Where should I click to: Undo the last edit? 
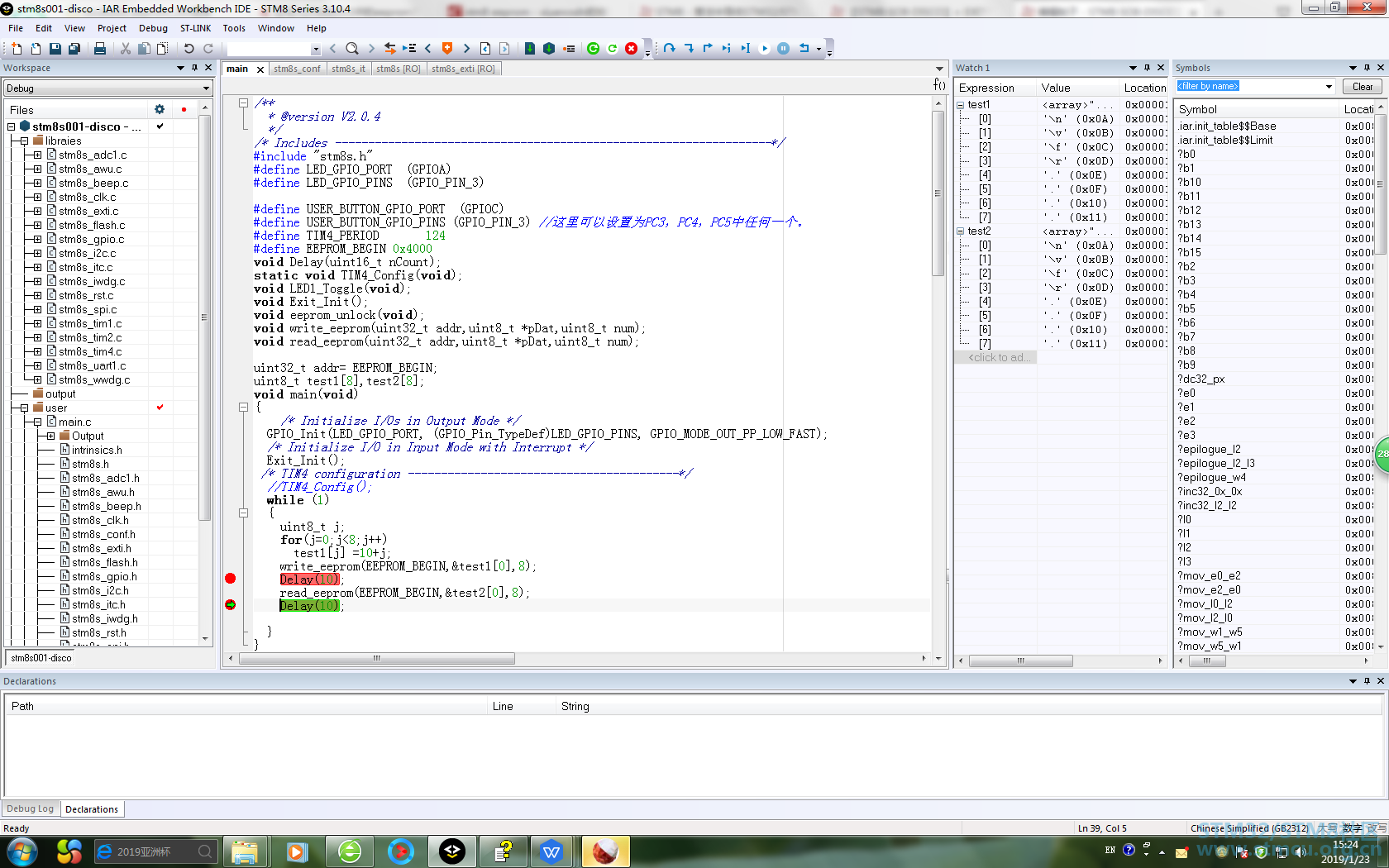pos(189,49)
